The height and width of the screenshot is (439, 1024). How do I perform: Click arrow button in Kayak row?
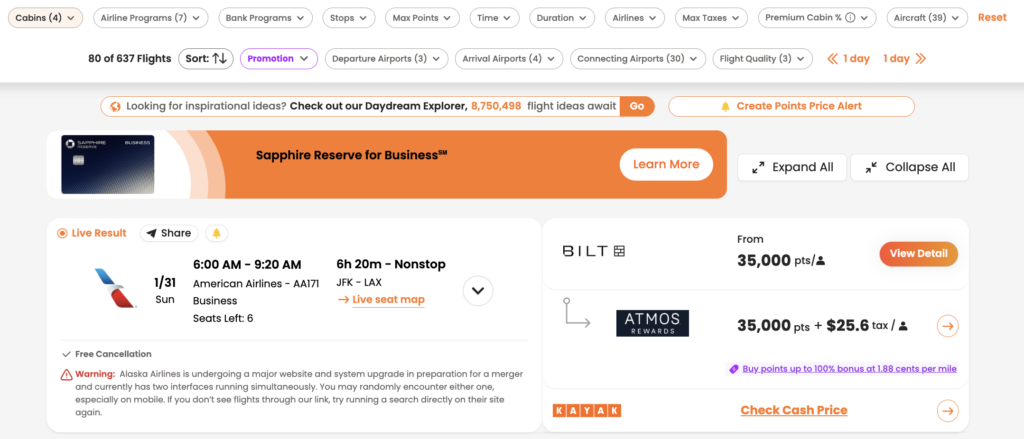pos(948,411)
